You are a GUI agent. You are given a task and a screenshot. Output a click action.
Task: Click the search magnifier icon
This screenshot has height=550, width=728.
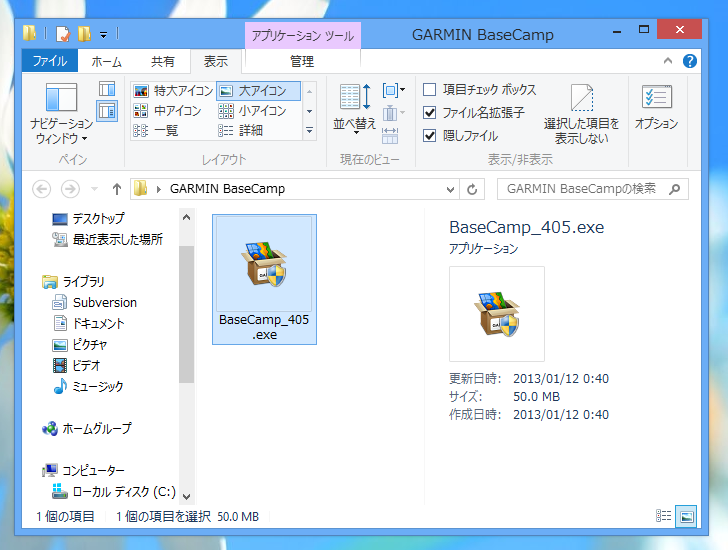[675, 189]
